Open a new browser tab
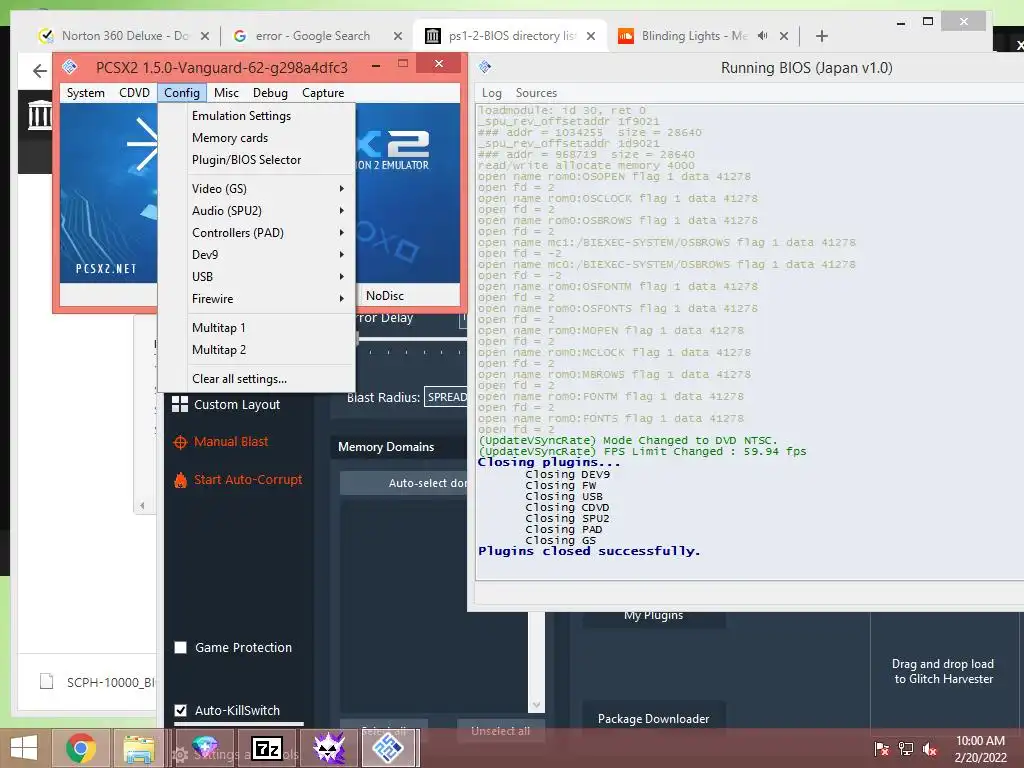This screenshot has width=1024, height=768. (822, 36)
